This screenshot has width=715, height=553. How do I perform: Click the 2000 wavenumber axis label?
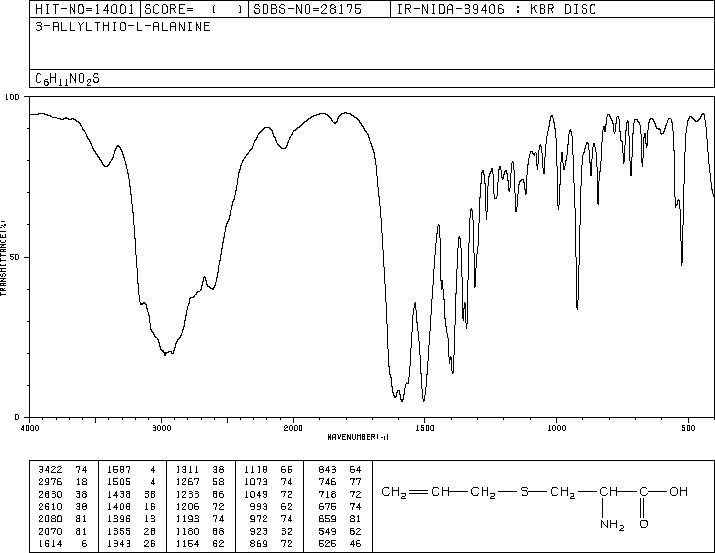pos(293,428)
